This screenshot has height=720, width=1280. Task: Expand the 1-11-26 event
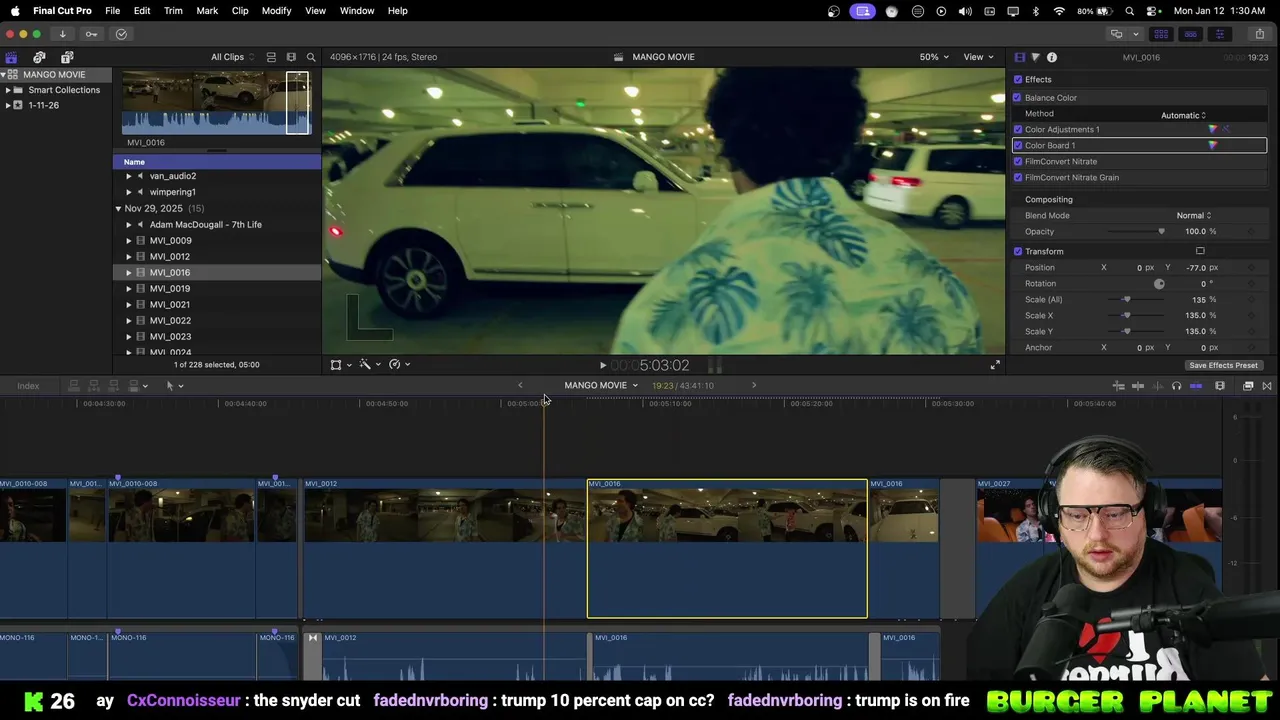(x=8, y=105)
